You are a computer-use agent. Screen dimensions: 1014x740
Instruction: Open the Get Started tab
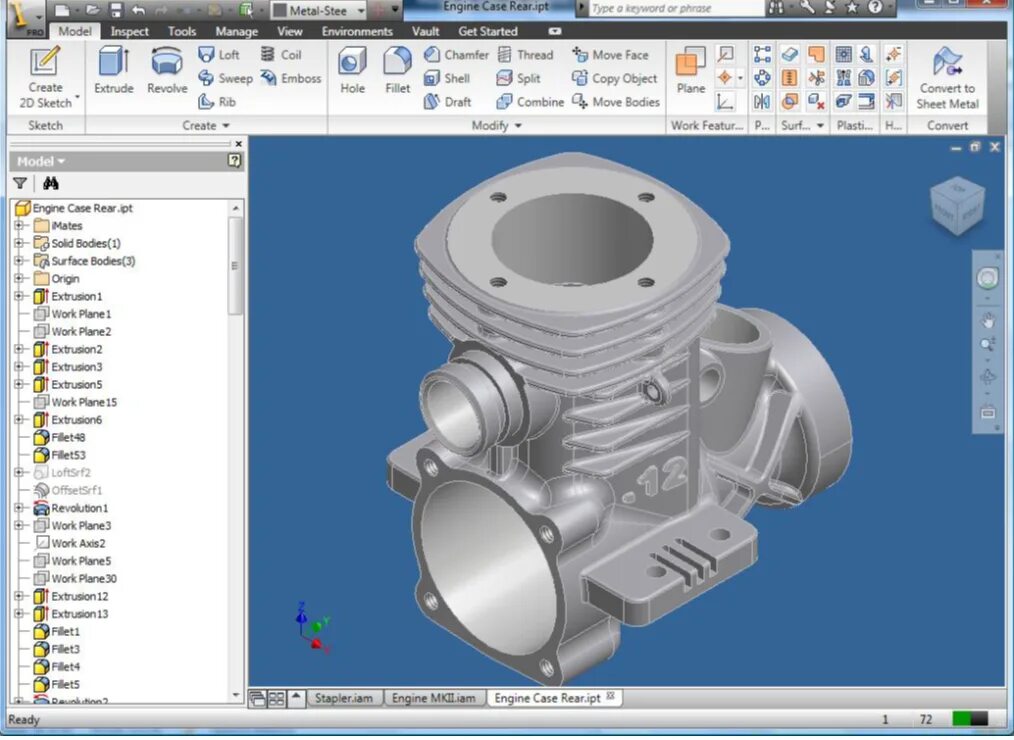(x=488, y=31)
